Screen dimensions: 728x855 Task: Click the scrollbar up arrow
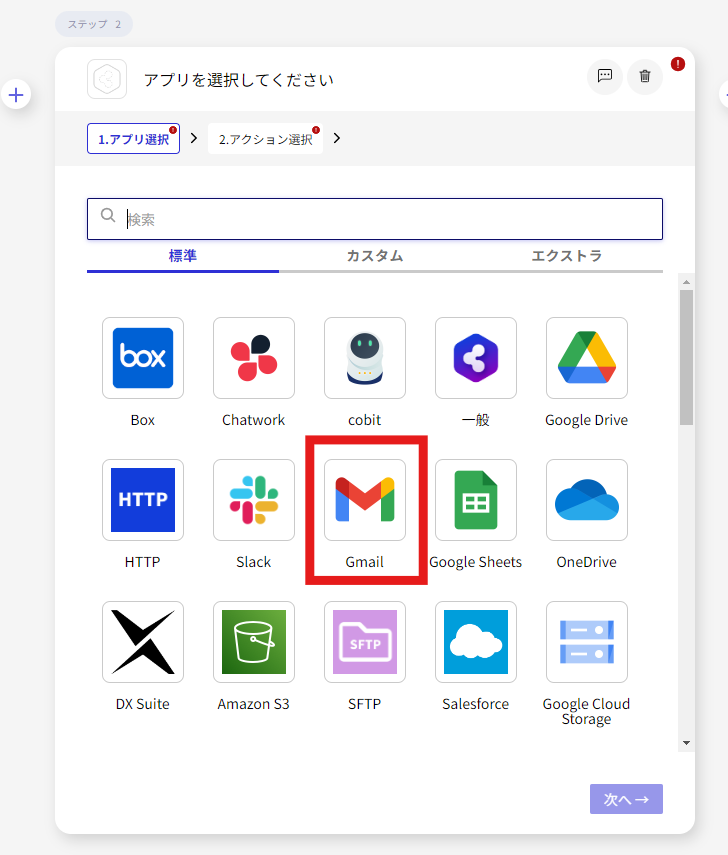point(687,282)
